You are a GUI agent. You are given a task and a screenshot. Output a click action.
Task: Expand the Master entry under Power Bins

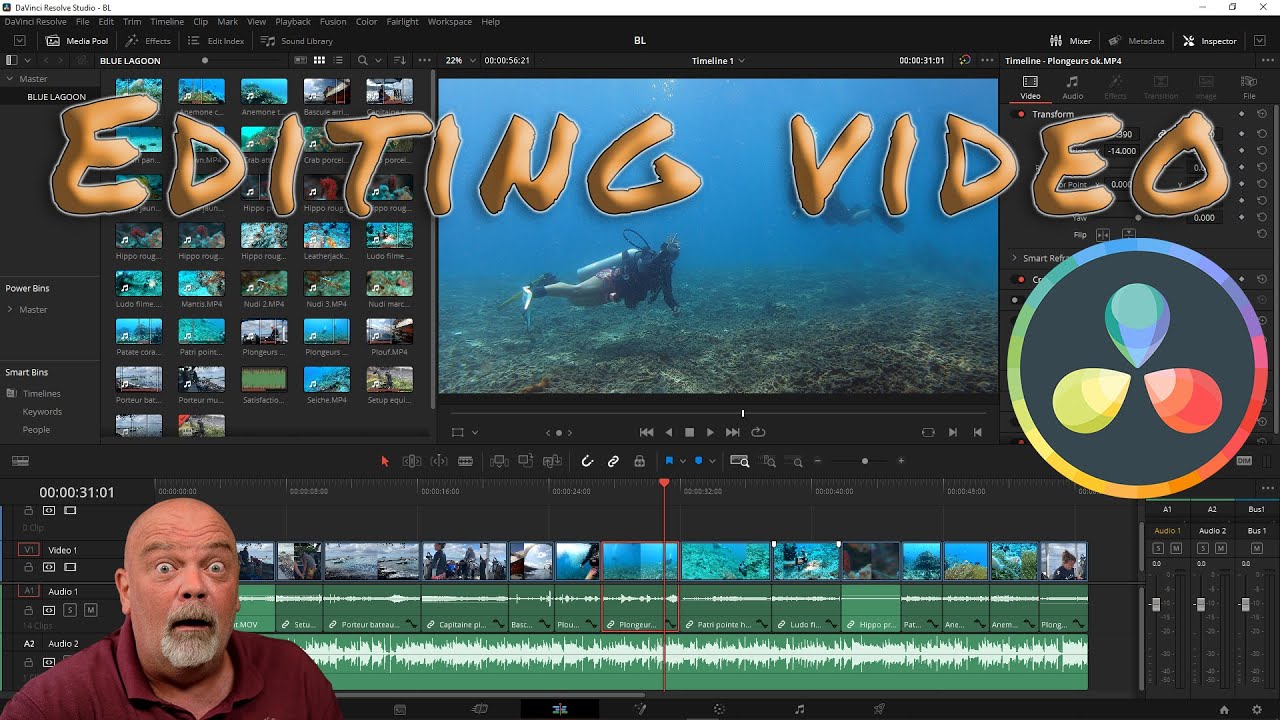pos(10,310)
